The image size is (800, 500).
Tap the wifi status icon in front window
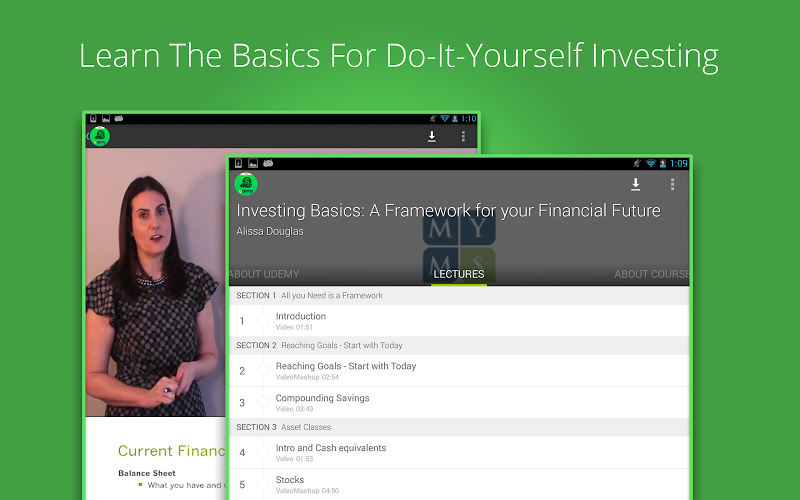[x=651, y=163]
